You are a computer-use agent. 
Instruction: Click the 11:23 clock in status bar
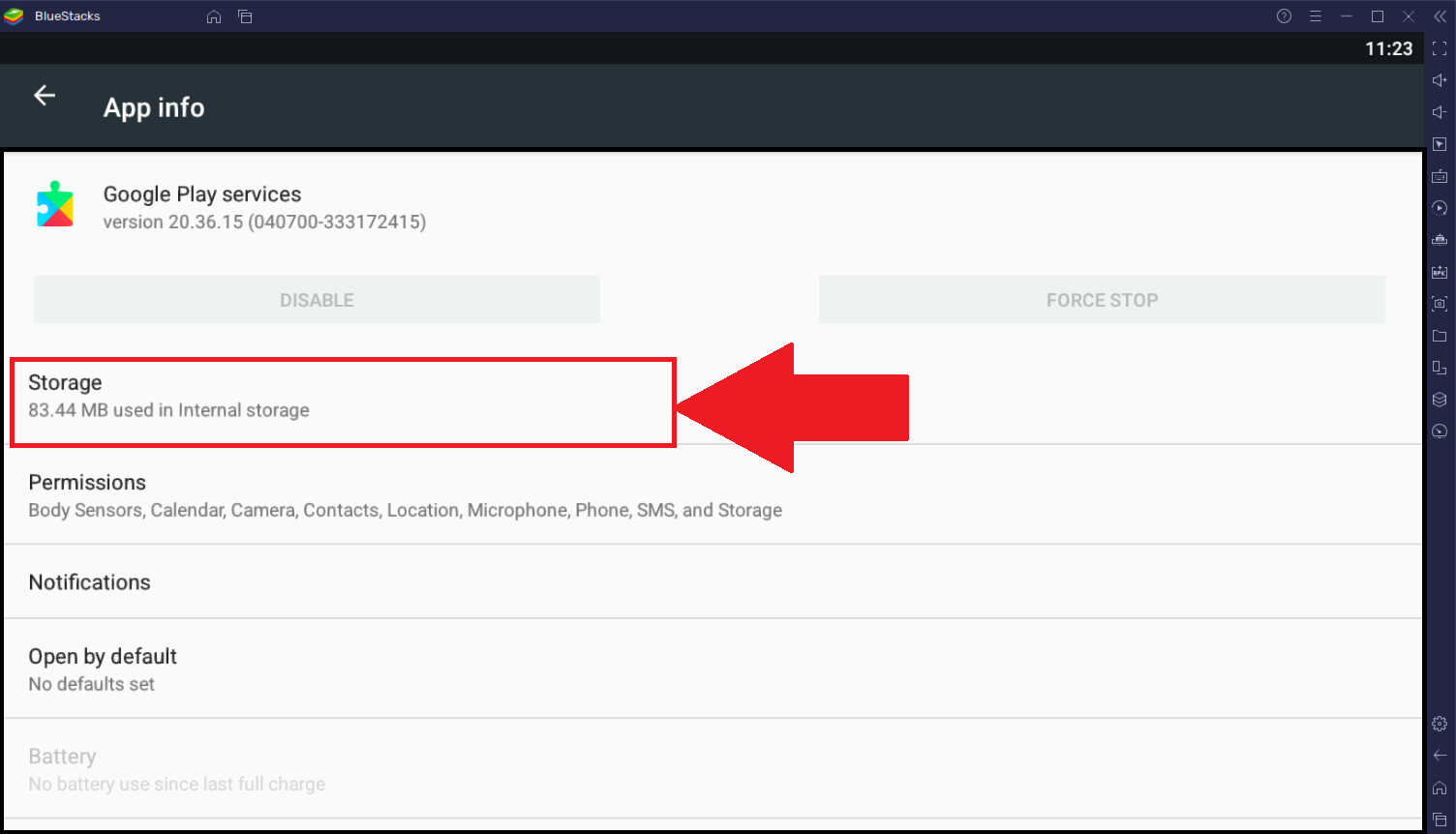[1388, 48]
